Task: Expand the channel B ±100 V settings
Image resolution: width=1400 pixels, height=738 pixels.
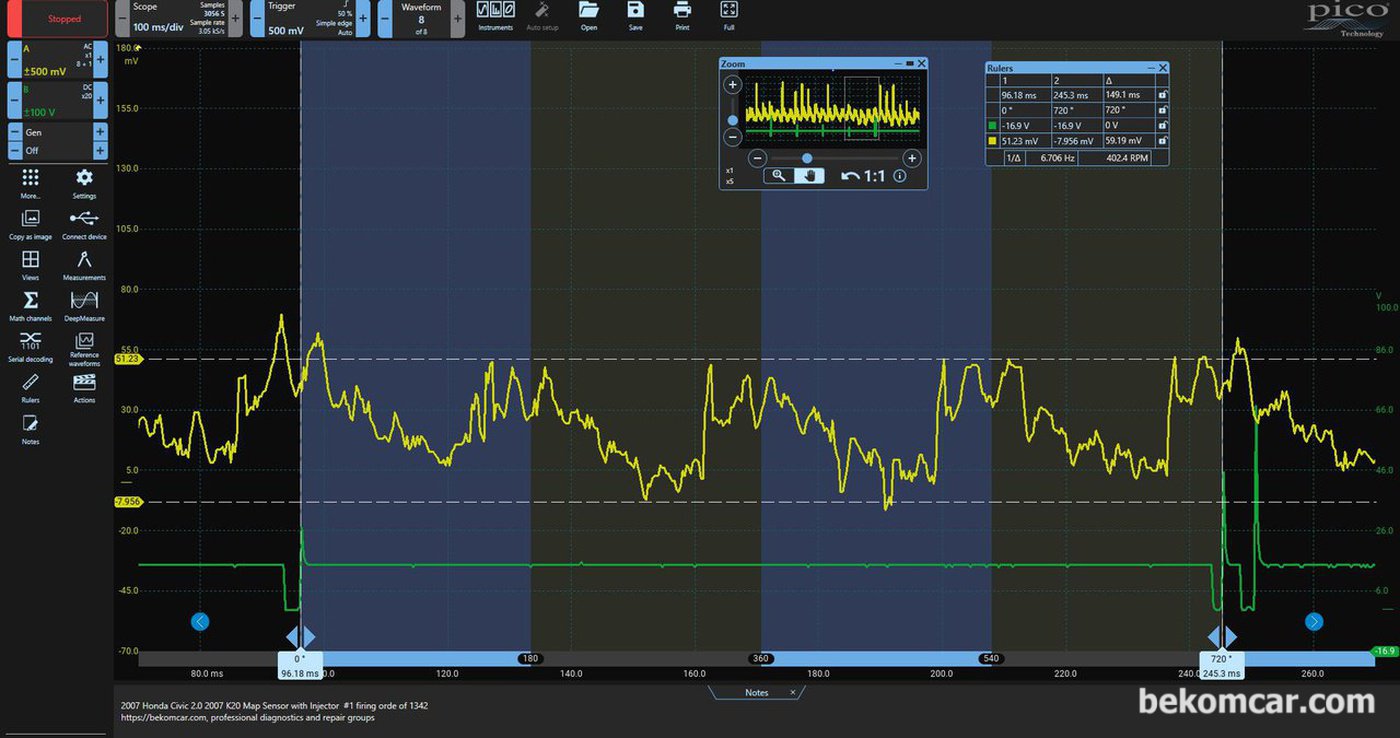Action: coord(58,101)
